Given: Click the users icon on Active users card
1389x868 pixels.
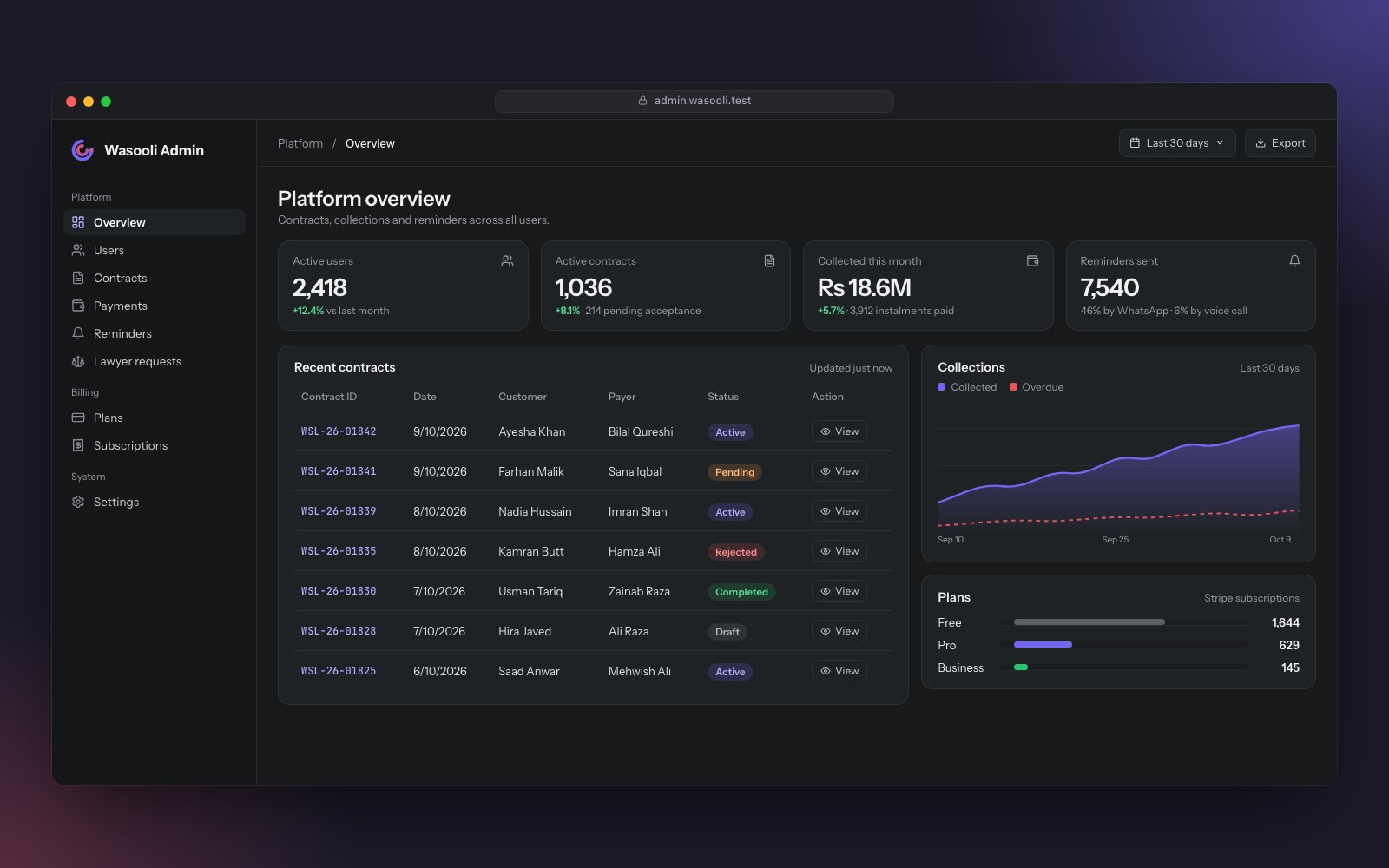Looking at the screenshot, I should (x=507, y=260).
